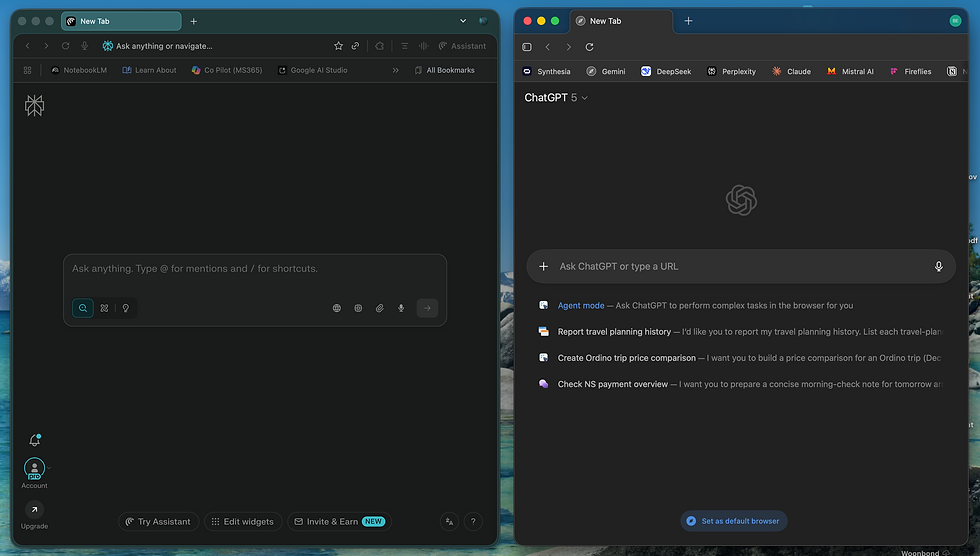Select Atlas New Tab tab
This screenshot has height=556, width=980.
[x=621, y=21]
